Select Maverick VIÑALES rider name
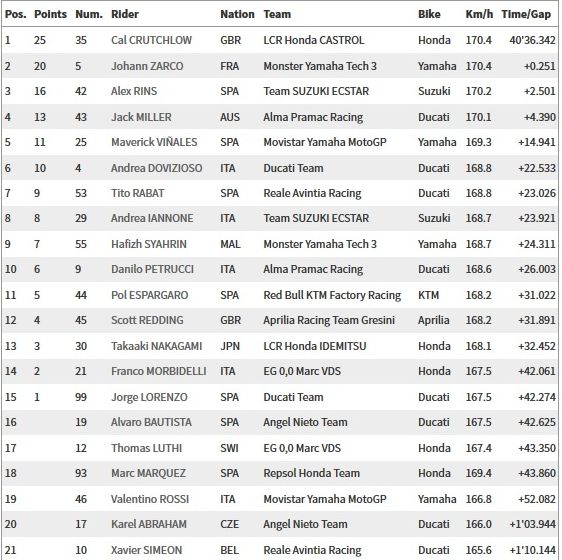Image resolution: width=562 pixels, height=560 pixels. tap(154, 142)
